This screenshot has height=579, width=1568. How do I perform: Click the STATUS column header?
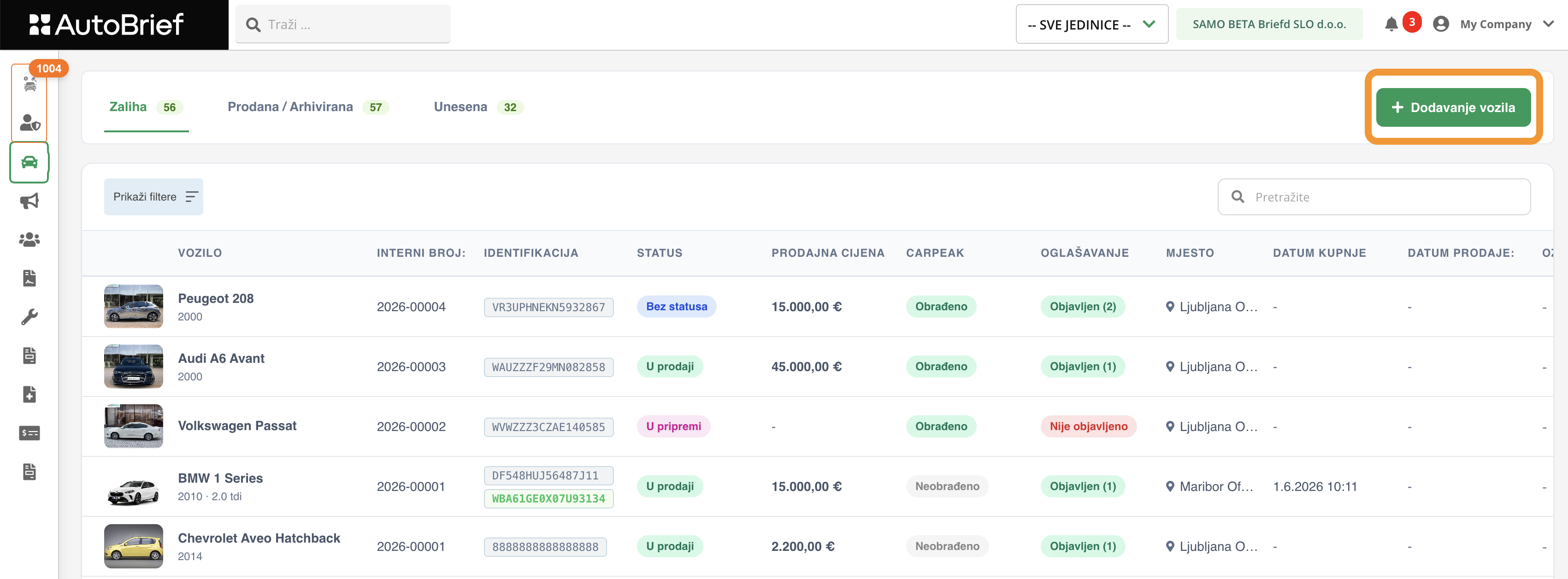pyautogui.click(x=659, y=253)
